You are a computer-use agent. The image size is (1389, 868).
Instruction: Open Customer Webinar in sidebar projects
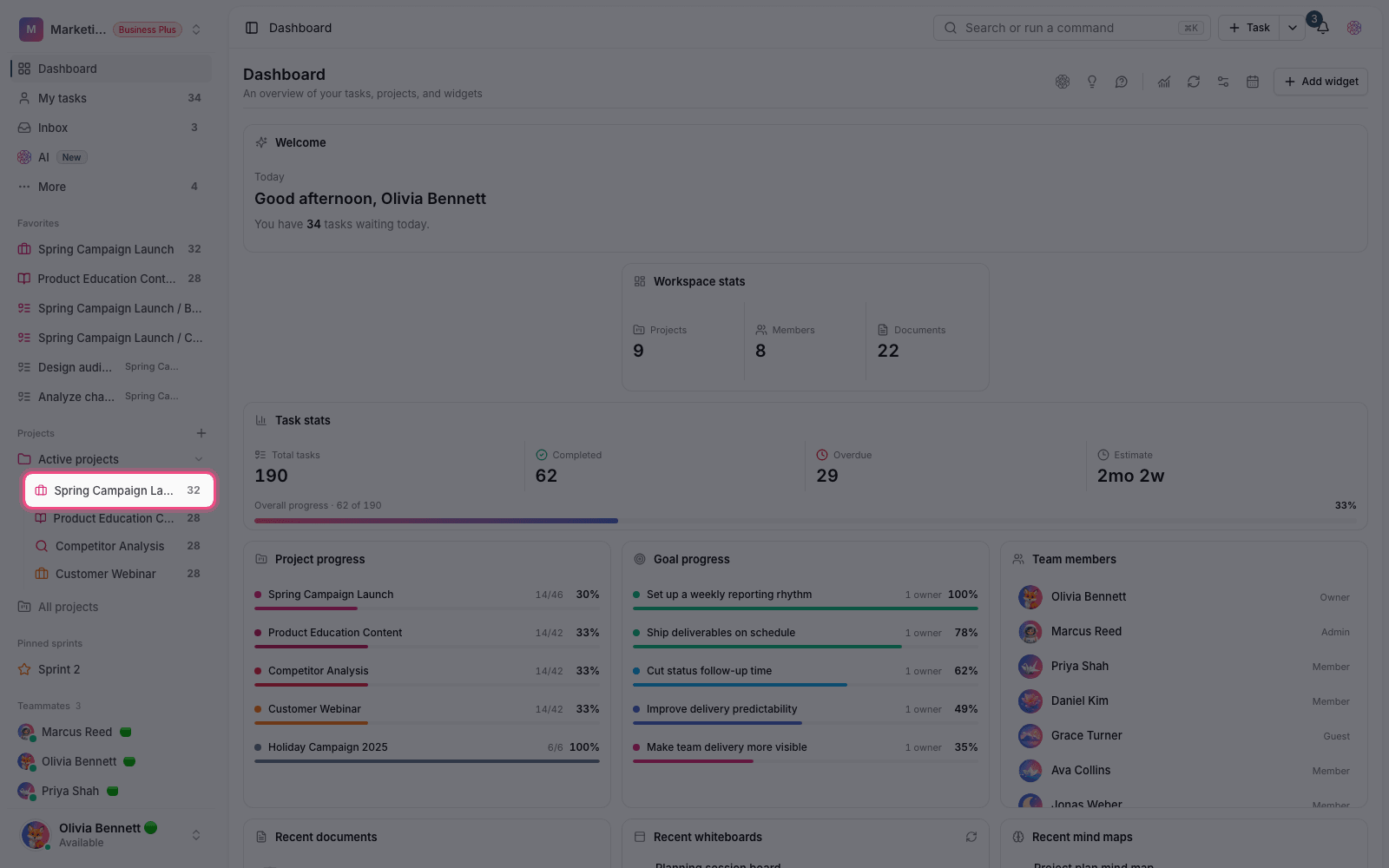(x=118, y=574)
